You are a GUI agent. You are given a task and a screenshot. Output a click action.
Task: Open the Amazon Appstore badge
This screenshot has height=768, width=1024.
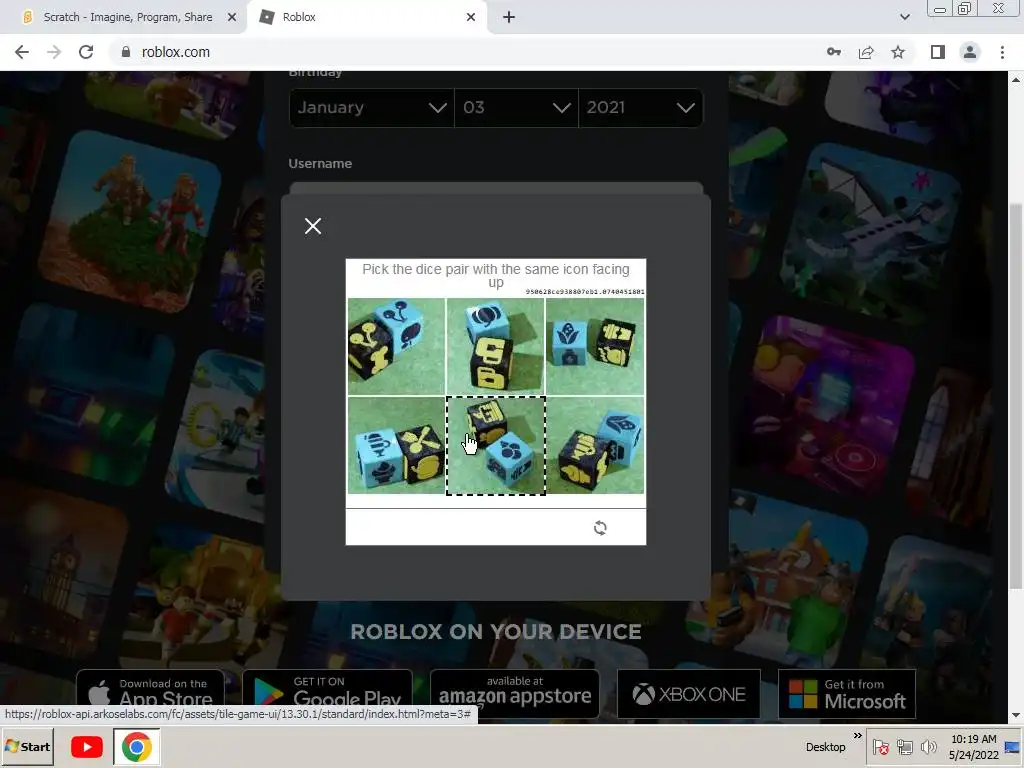point(515,694)
